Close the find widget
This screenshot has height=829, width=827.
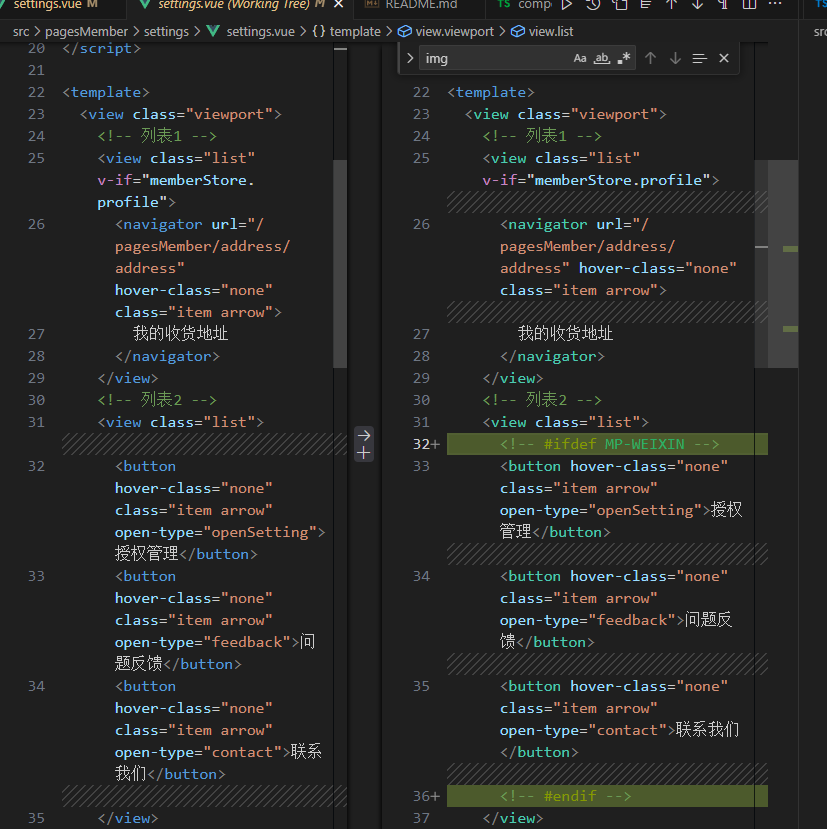pyautogui.click(x=724, y=58)
